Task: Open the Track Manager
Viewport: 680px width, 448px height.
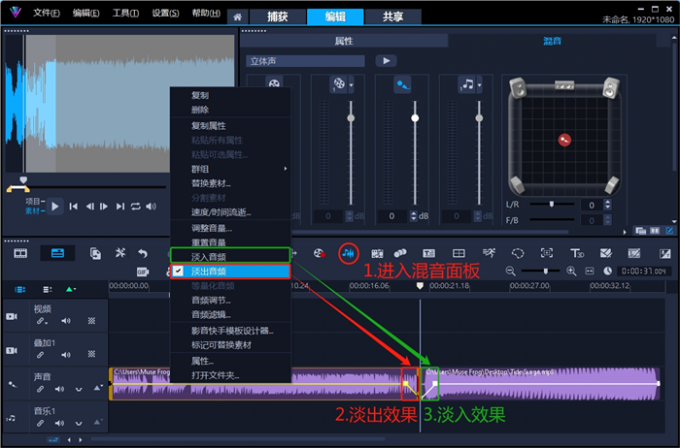Action: point(47,290)
